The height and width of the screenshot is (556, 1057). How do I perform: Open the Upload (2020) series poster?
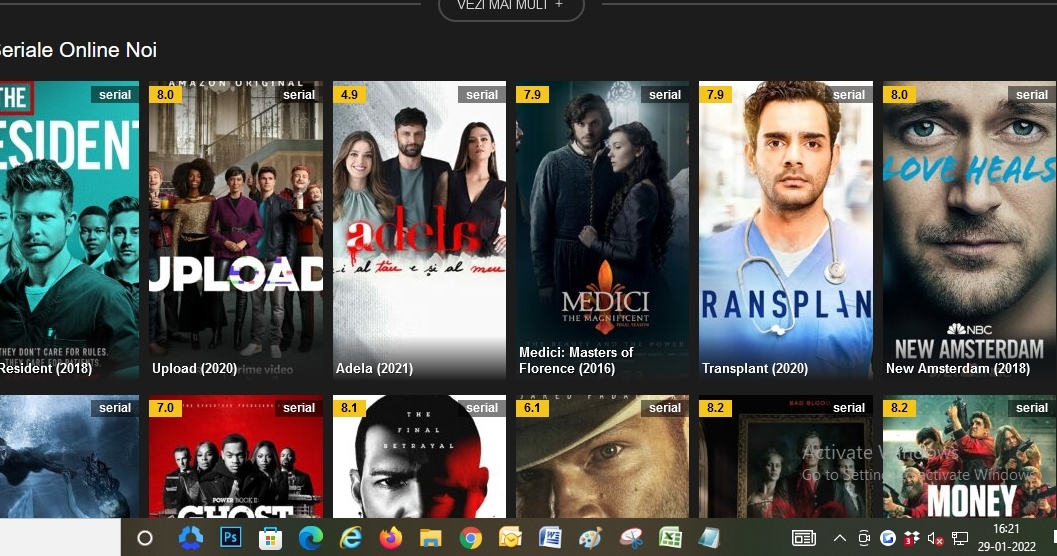click(x=236, y=230)
